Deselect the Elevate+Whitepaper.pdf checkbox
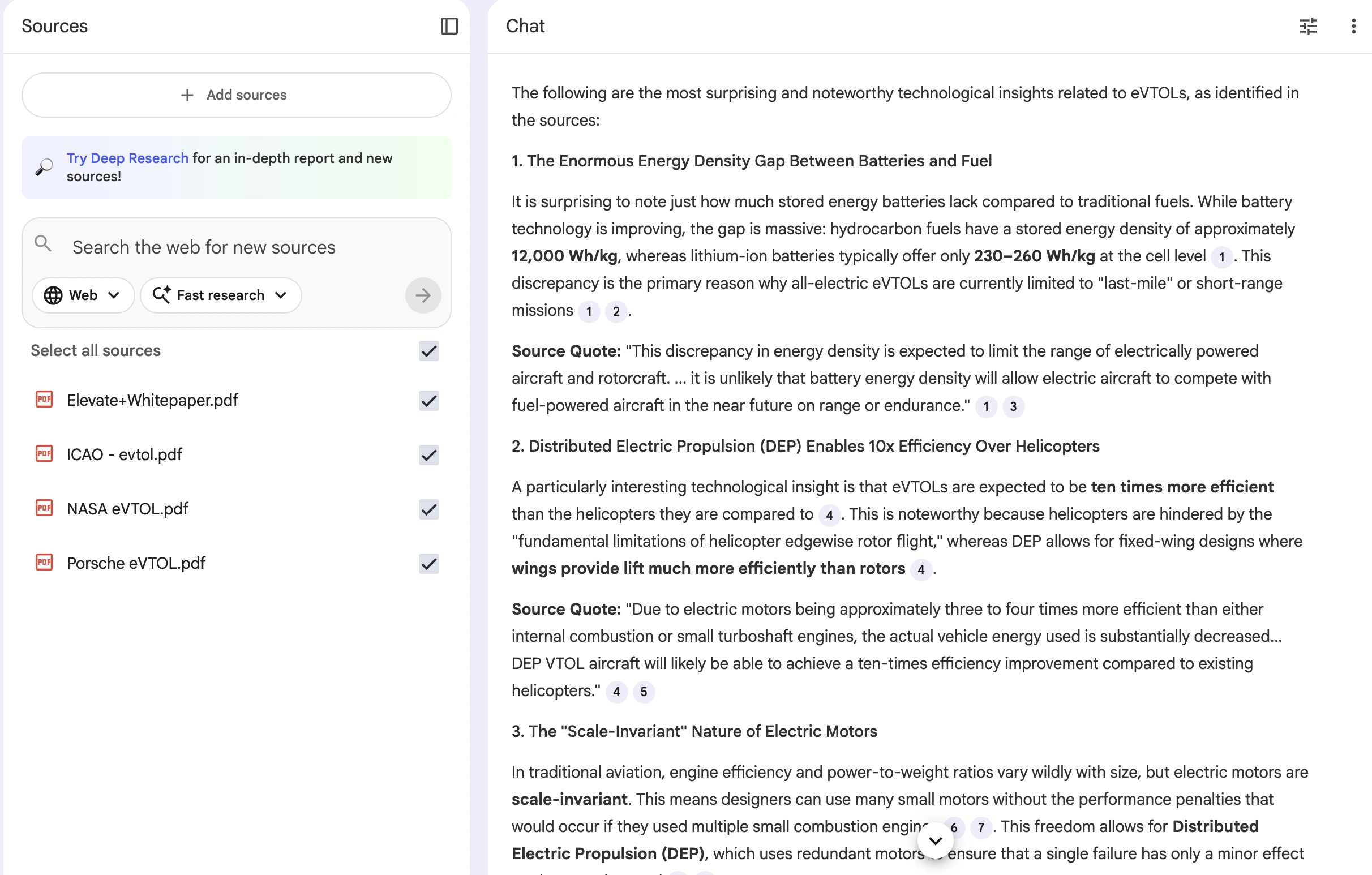Image resolution: width=1372 pixels, height=875 pixels. pos(428,401)
